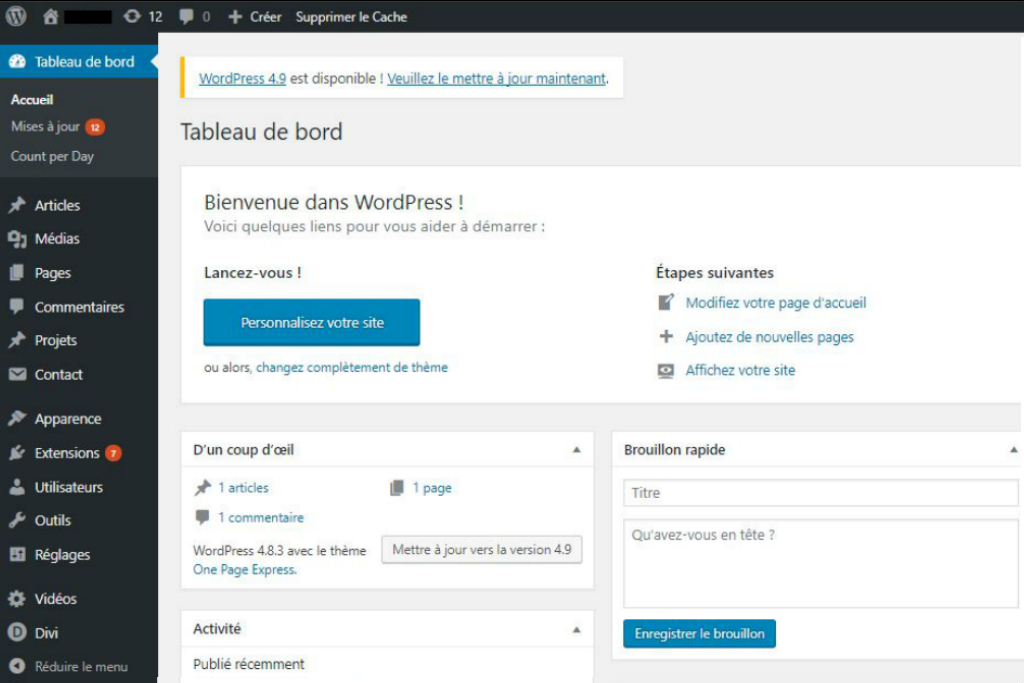Click the Vidéos gear icon
1024x683 pixels.
click(17, 599)
